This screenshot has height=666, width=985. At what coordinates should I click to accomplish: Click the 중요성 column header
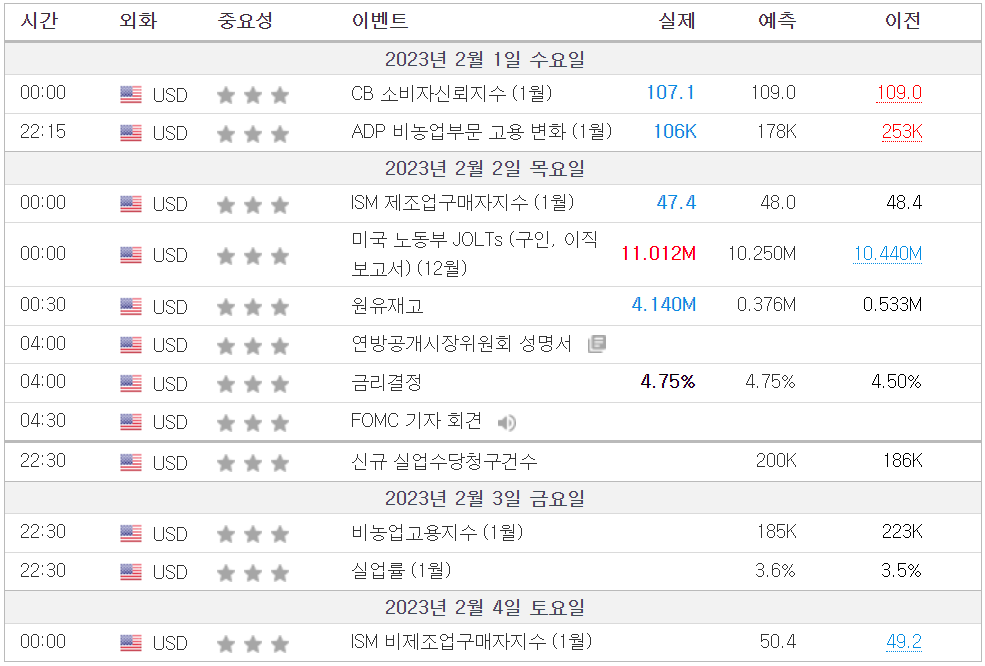coord(245,21)
